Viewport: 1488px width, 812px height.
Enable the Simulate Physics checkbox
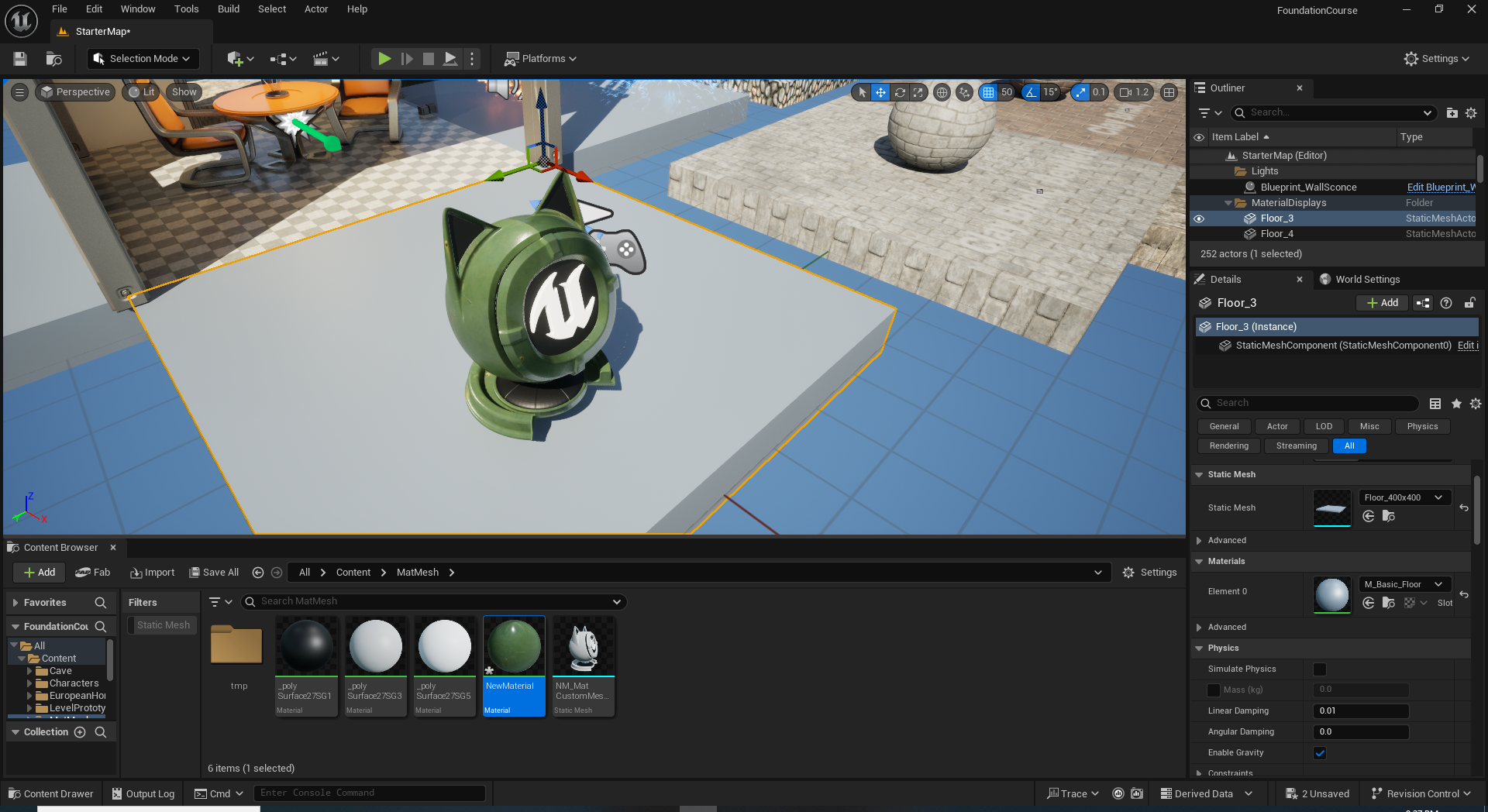pos(1320,669)
